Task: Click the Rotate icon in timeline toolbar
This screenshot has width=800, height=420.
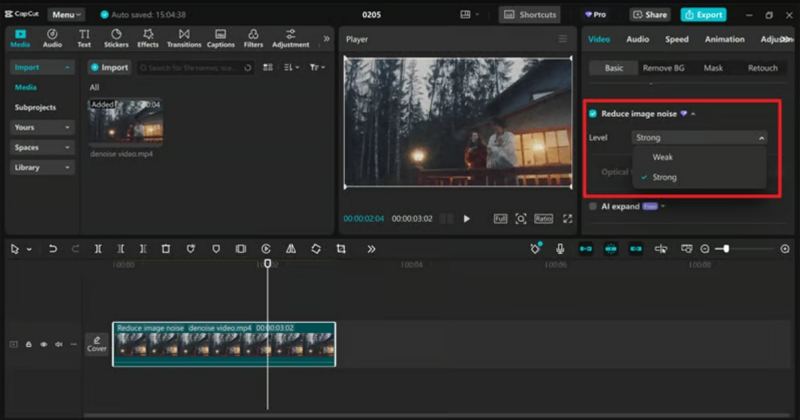Action: pyautogui.click(x=316, y=249)
